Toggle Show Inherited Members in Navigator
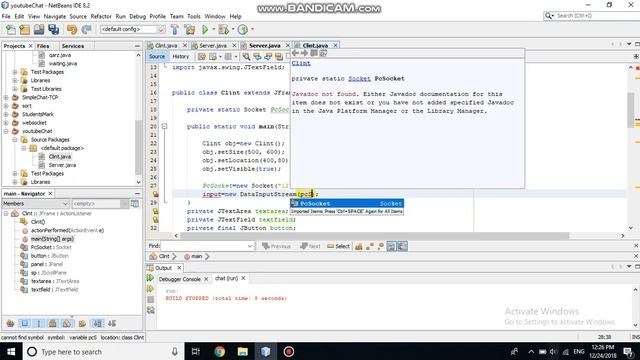The width and height of the screenshot is (640, 360). tap(10, 324)
